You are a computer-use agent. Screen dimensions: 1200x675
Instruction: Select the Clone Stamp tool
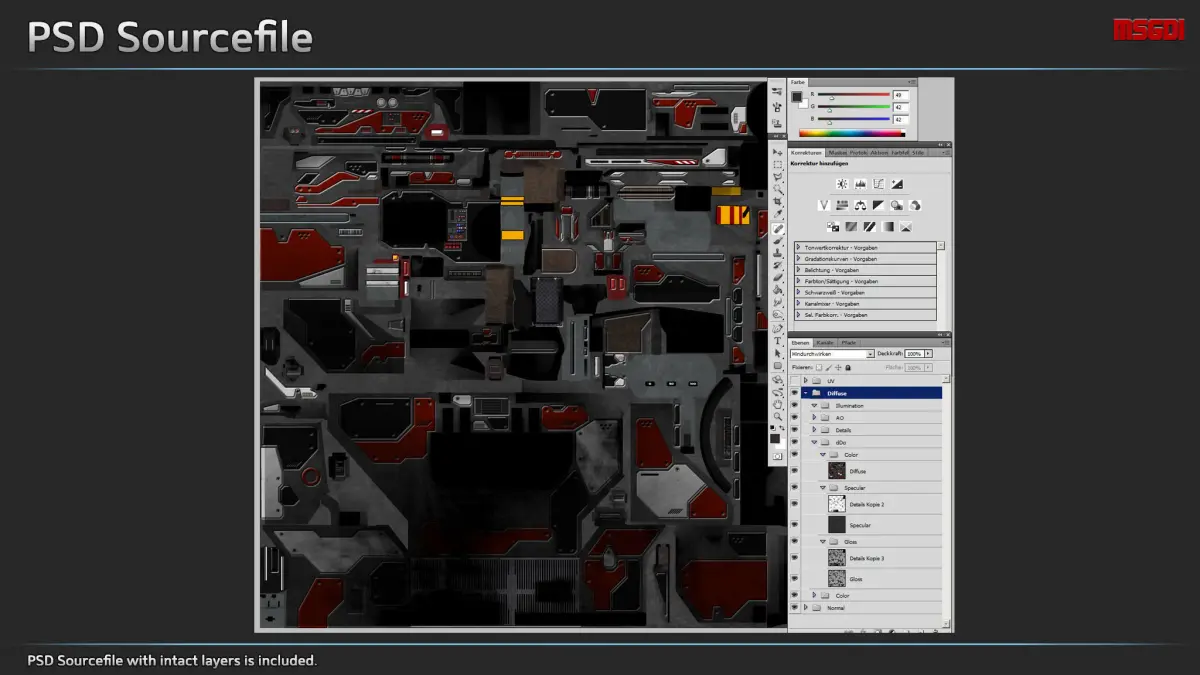(777, 254)
